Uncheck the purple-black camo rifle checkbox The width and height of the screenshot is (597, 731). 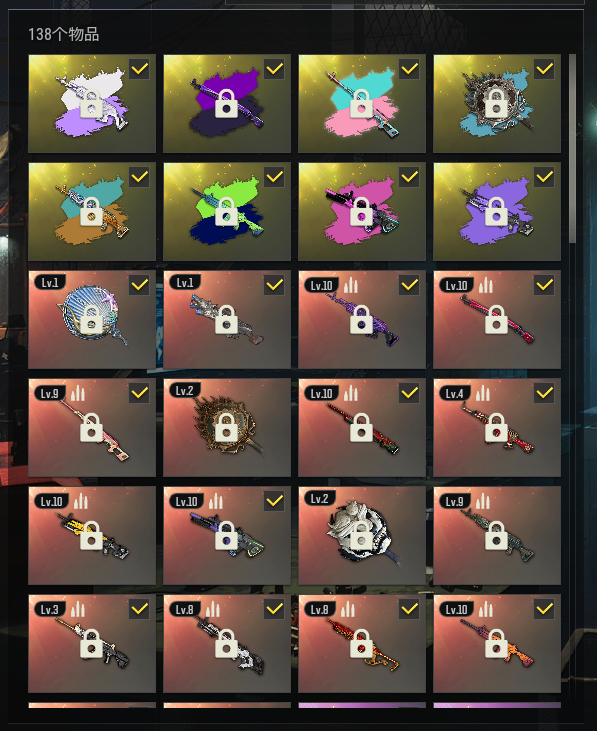[x=274, y=69]
